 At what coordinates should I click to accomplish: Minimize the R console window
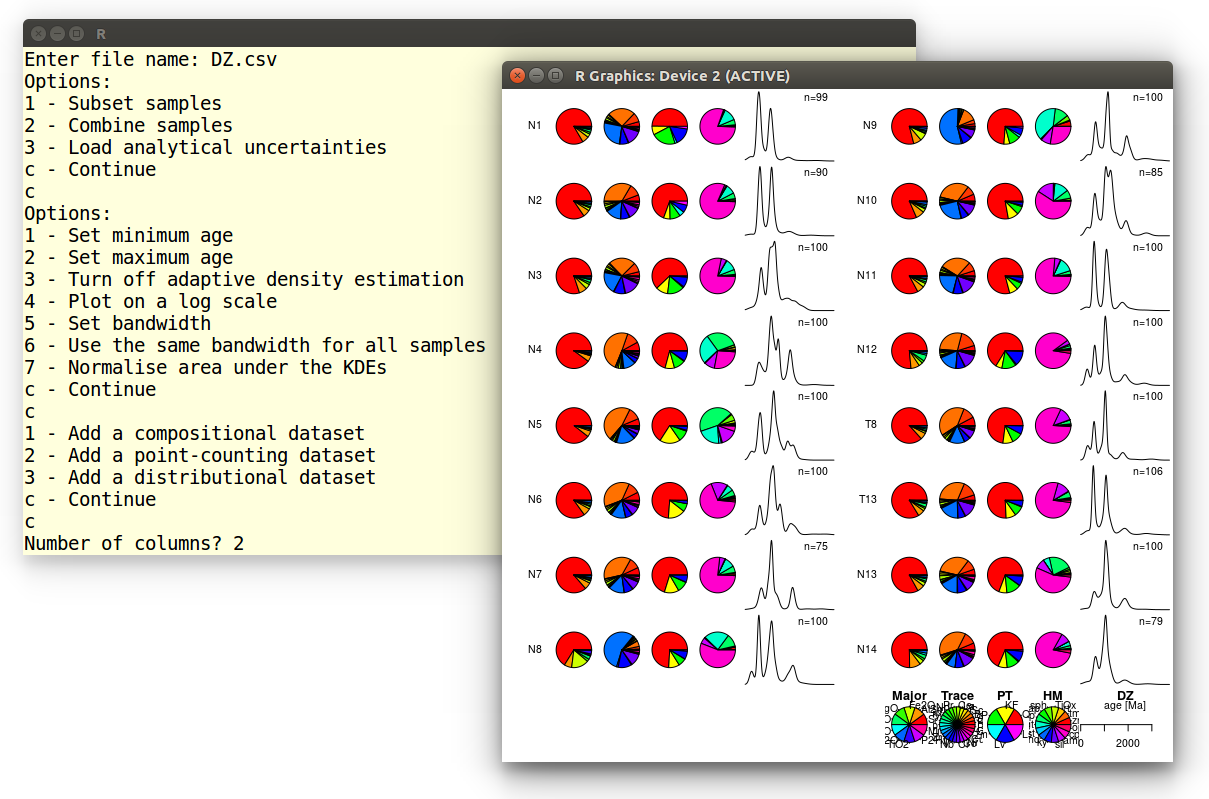point(57,33)
